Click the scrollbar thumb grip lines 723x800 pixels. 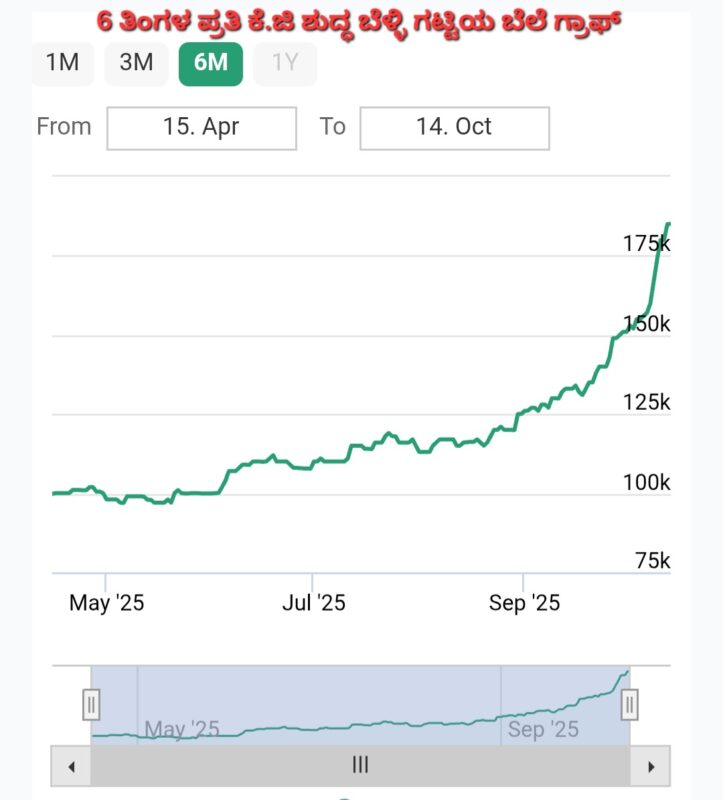(361, 766)
